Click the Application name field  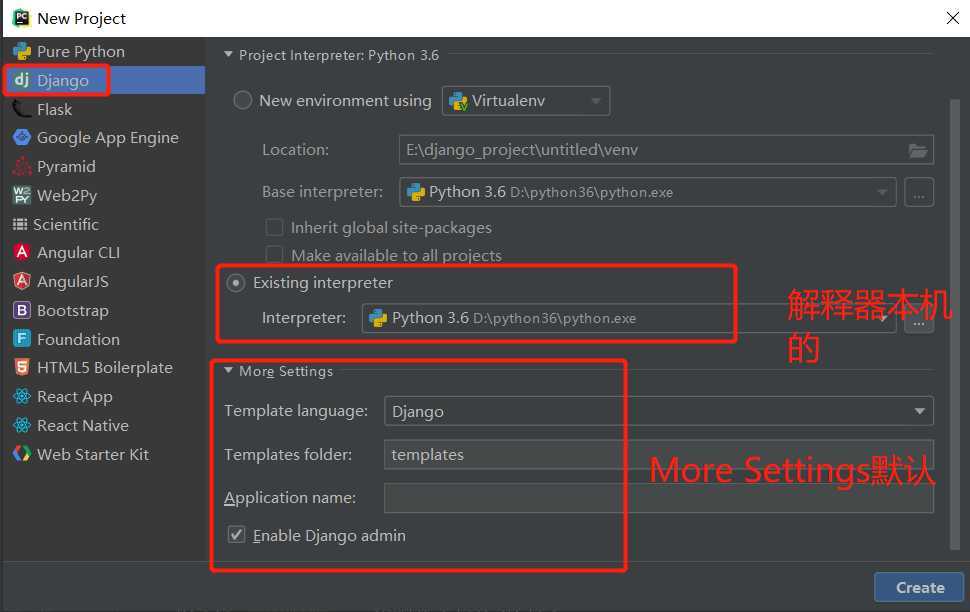(x=659, y=498)
